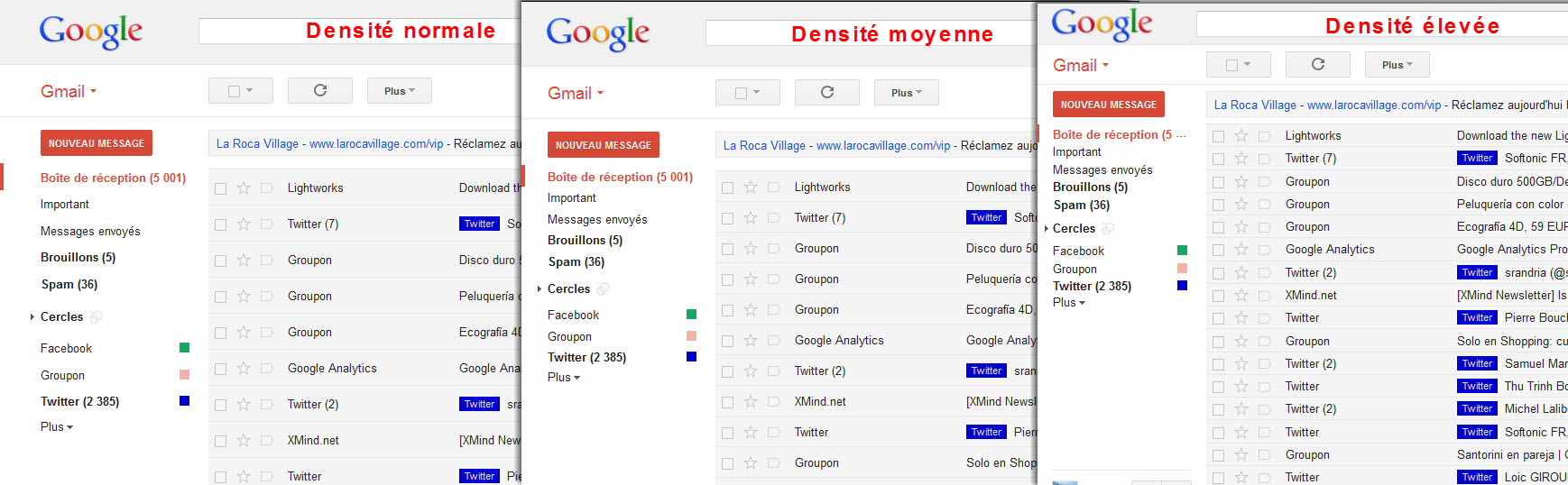1568x485 pixels.
Task: Check the Google Analytics checkbox, high density panel
Action: [x=1218, y=250]
